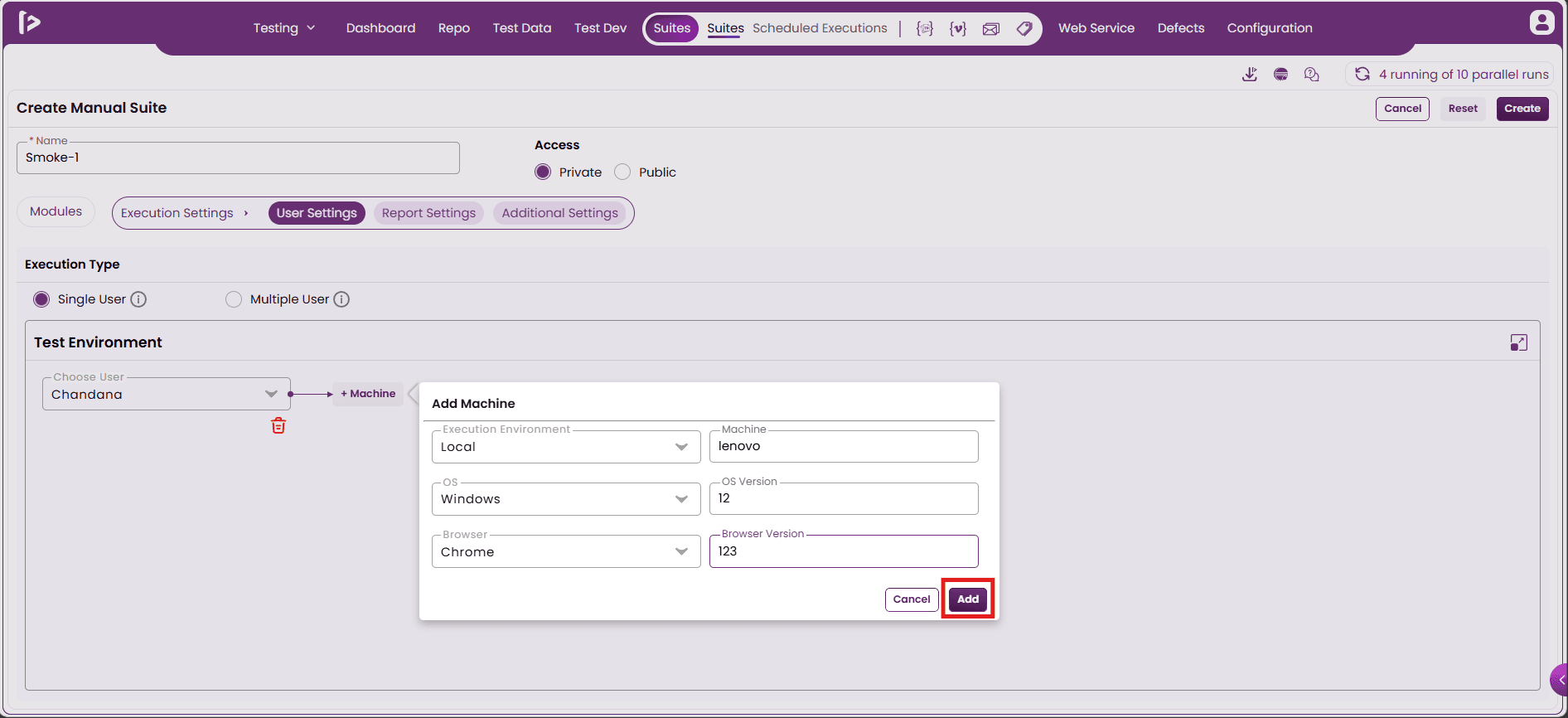Expand the Test Environment panel

point(1519,342)
